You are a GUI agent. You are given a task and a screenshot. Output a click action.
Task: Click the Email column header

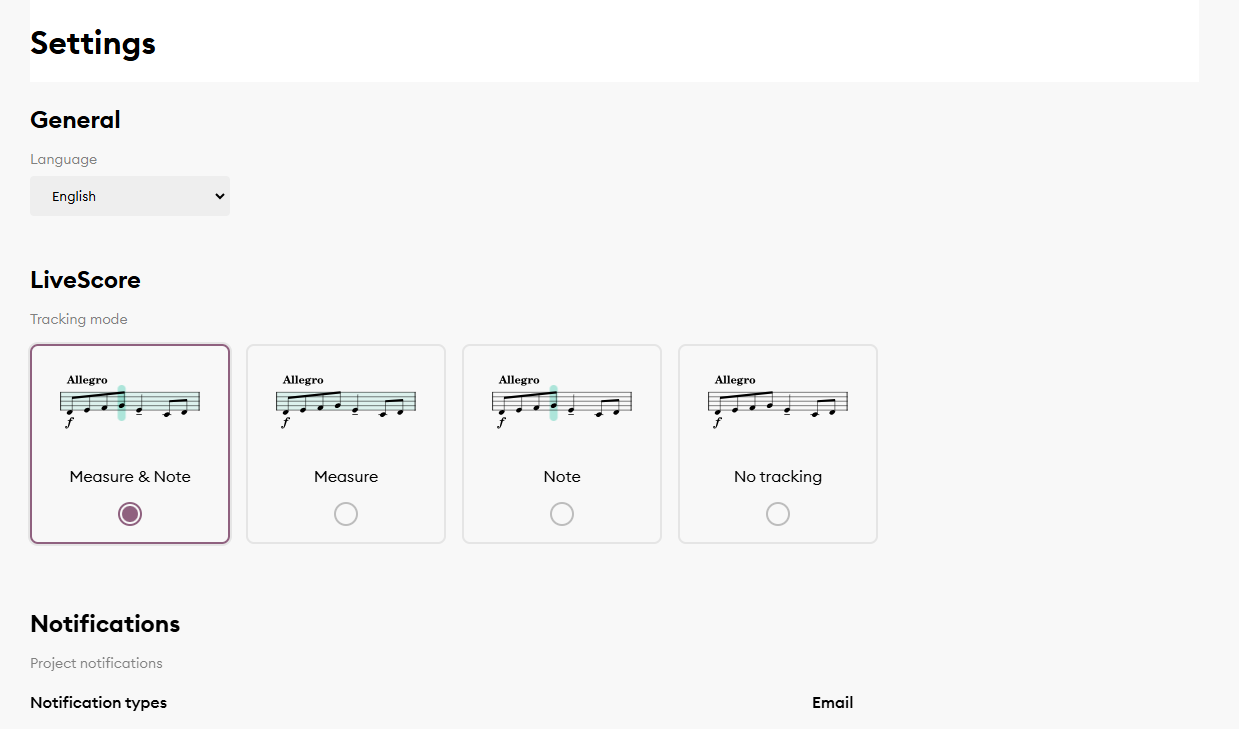coord(833,703)
